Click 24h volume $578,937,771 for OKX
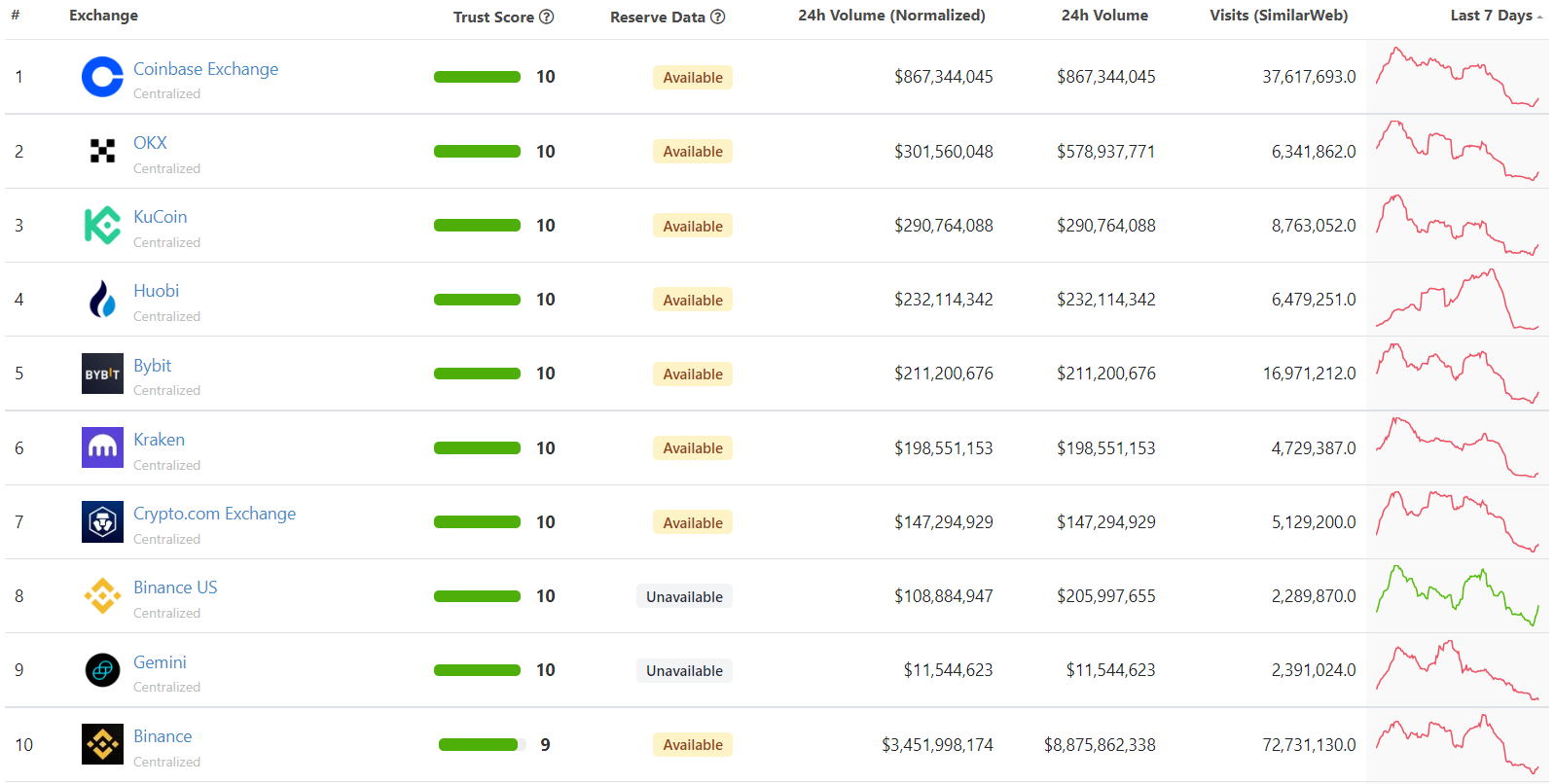This screenshot has height=784, width=1554. [1106, 152]
